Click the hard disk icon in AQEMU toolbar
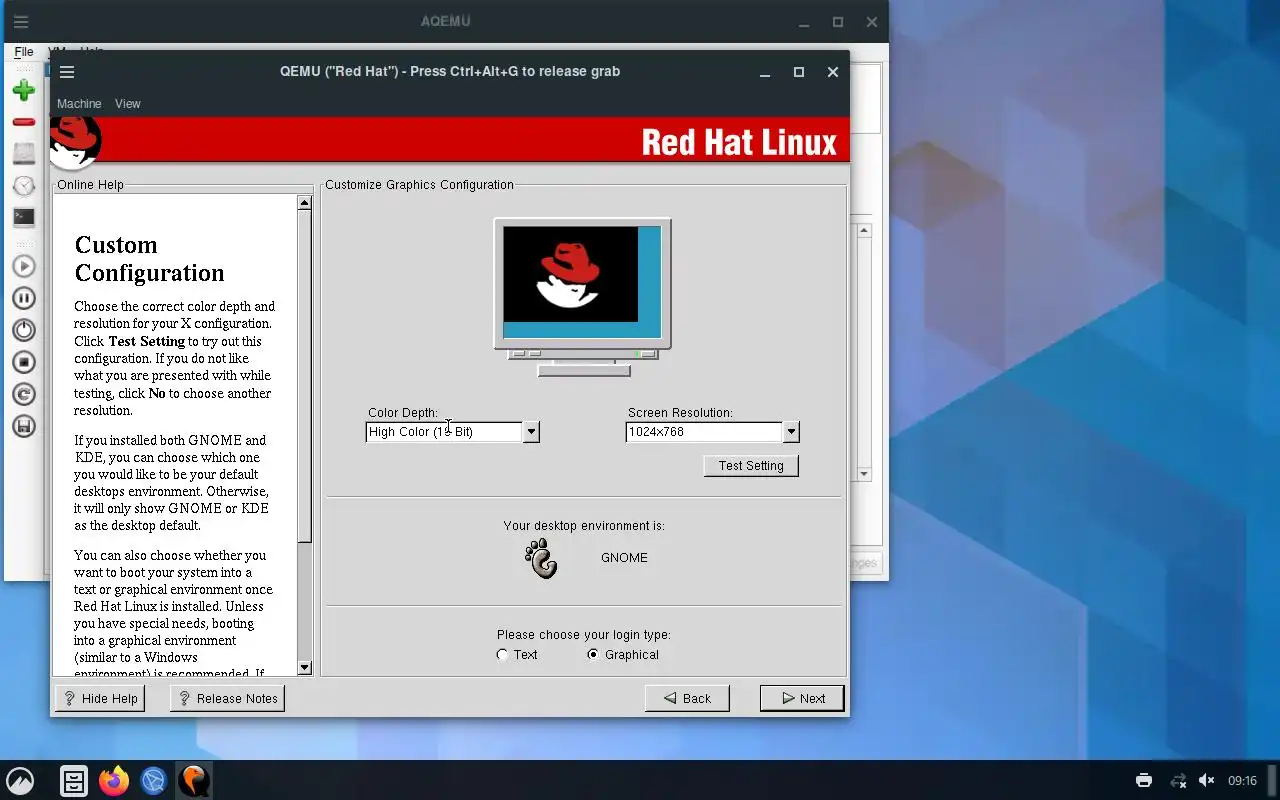 (24, 154)
